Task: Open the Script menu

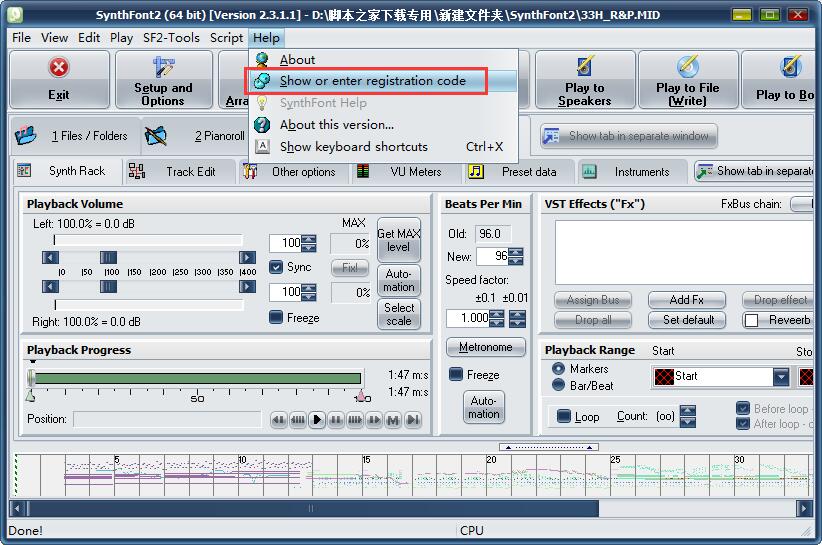Action: [x=226, y=38]
